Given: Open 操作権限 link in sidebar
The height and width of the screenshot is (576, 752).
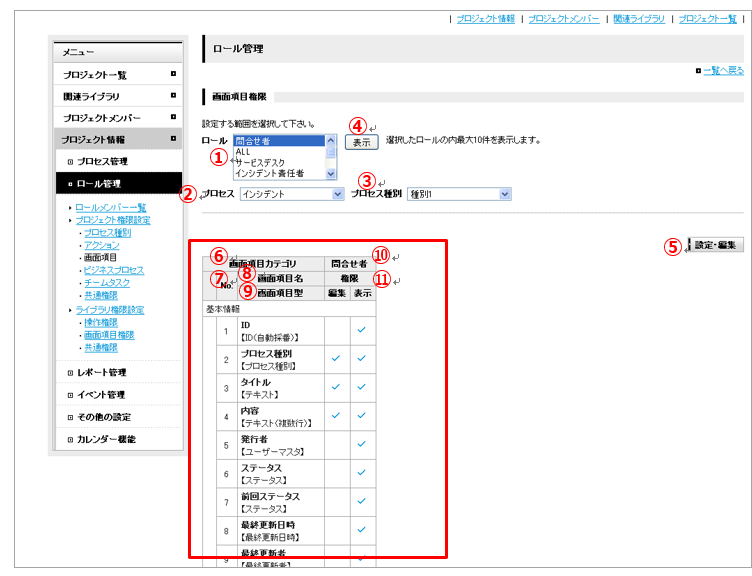Looking at the screenshot, I should (101, 322).
